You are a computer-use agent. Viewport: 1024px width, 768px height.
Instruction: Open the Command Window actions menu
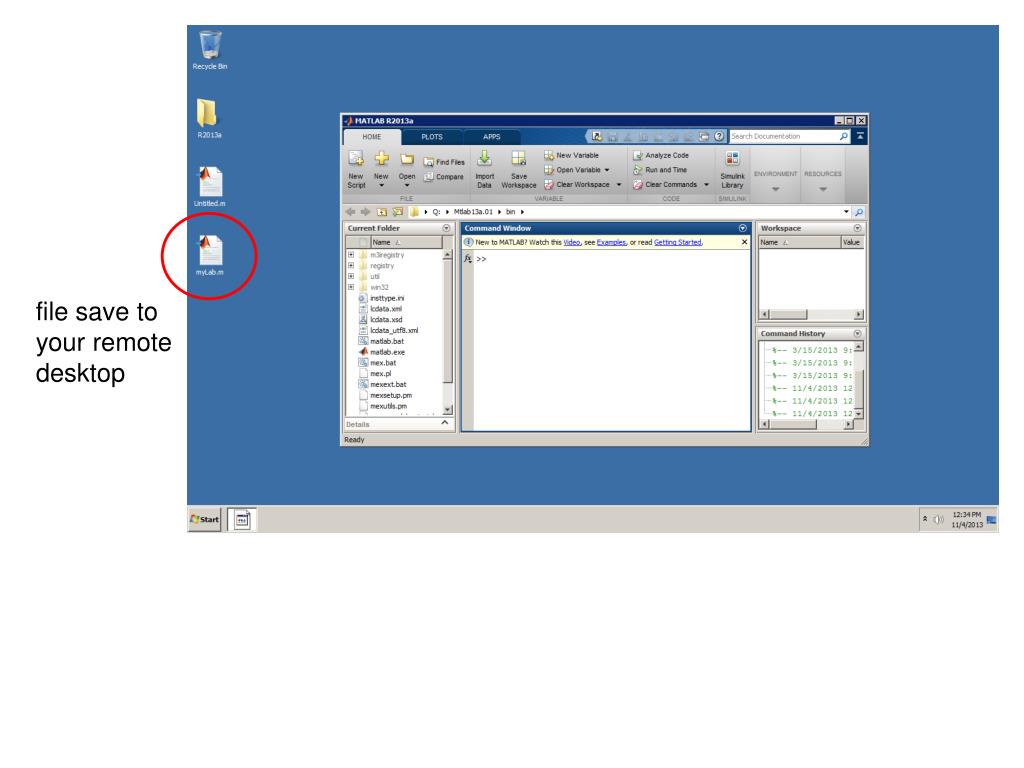click(743, 229)
